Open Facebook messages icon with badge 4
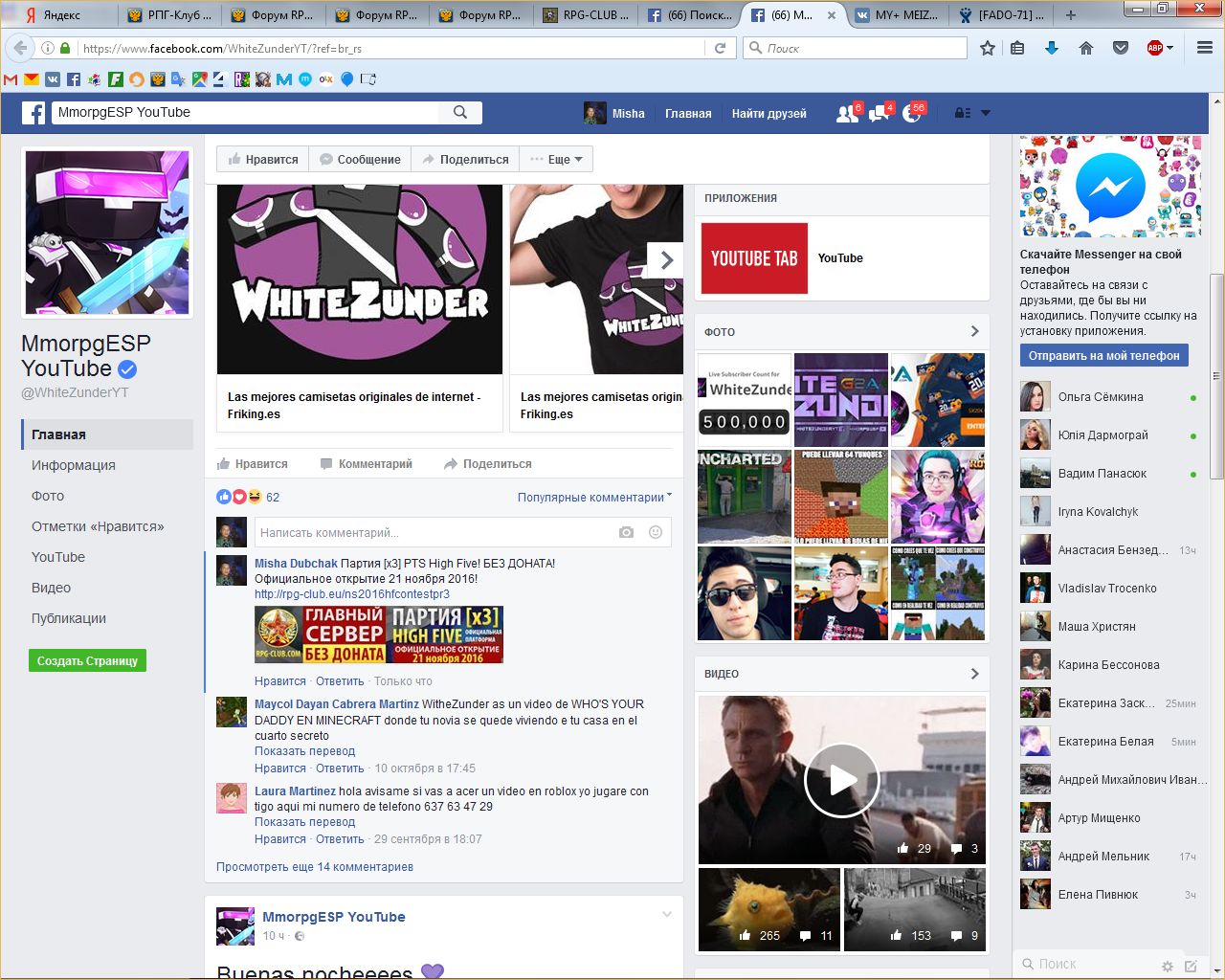Viewport: 1225px width, 980px height. 880,114
